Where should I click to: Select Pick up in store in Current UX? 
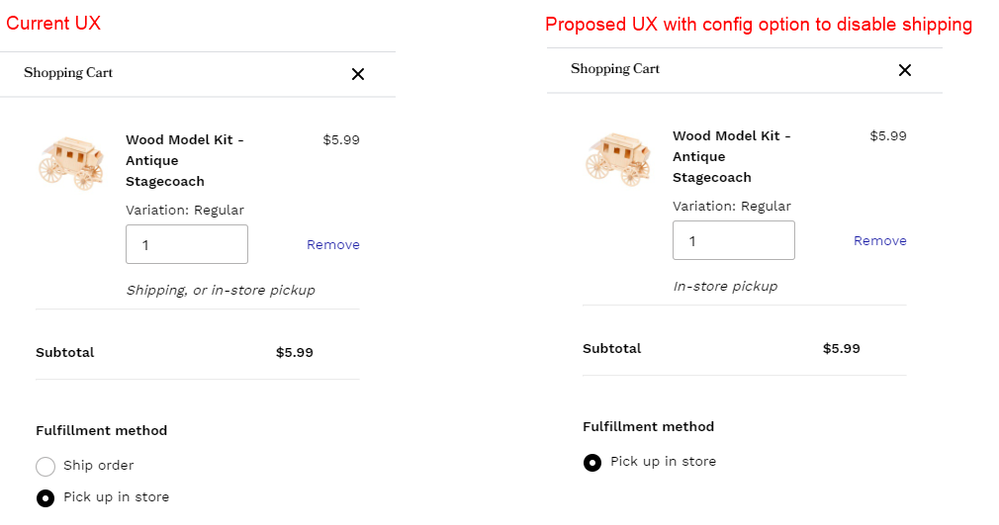coord(46,498)
